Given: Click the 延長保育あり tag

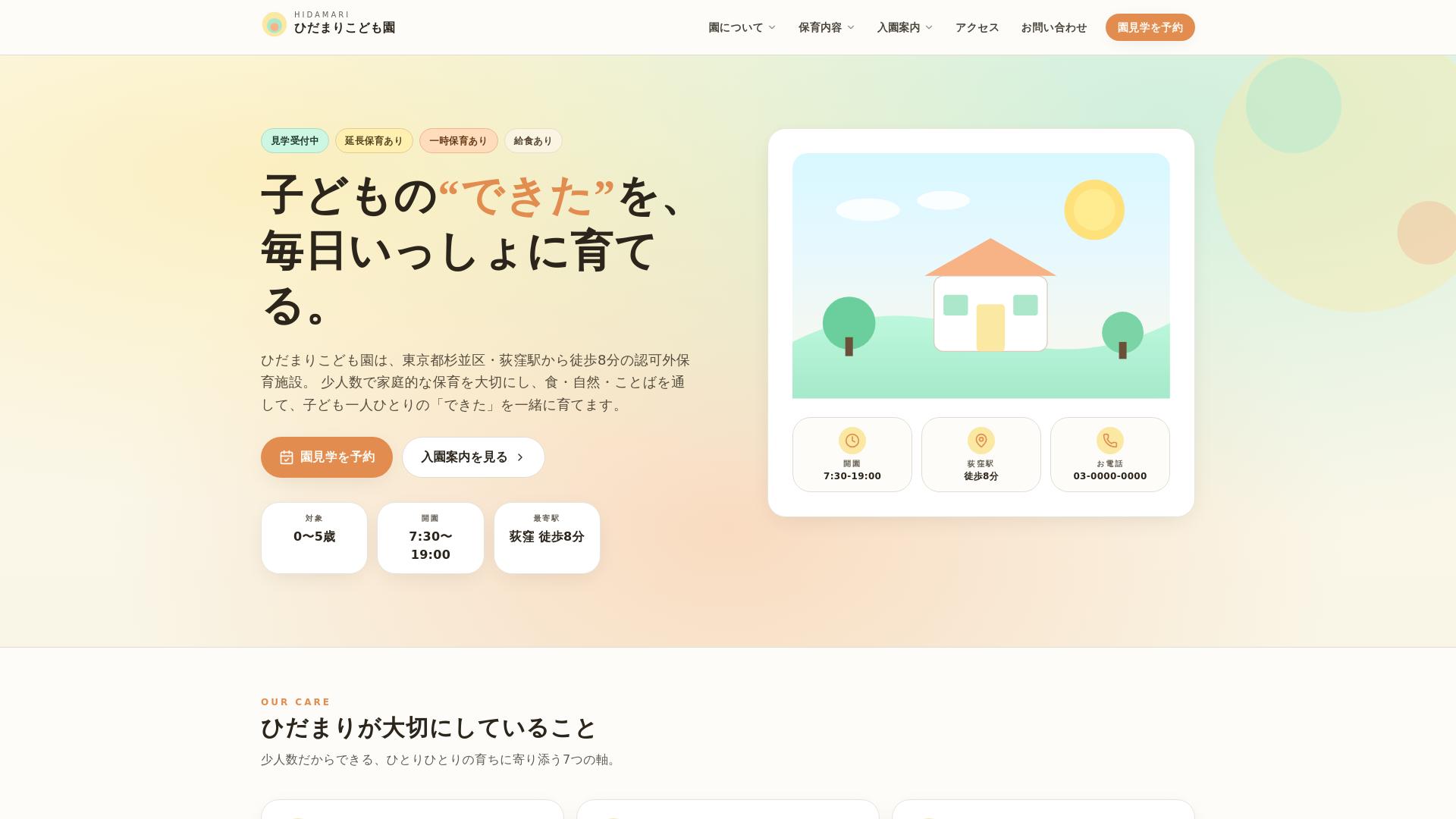Looking at the screenshot, I should (374, 141).
